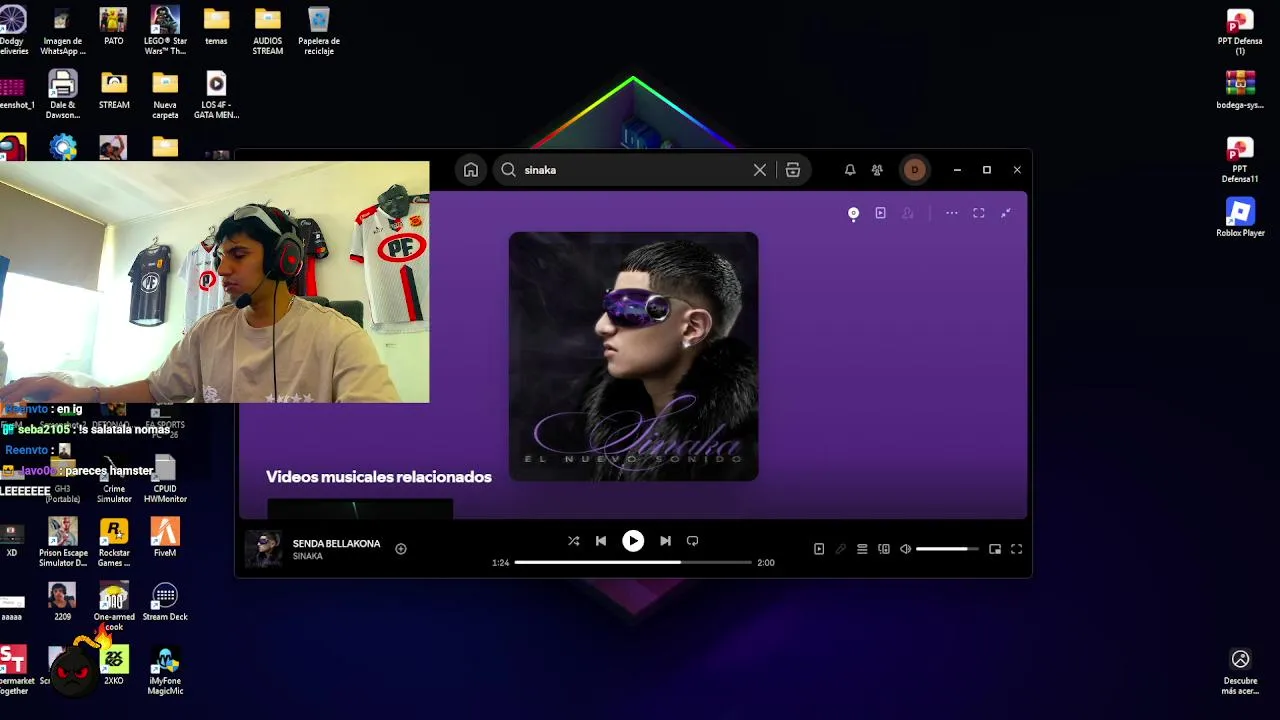Launch Roblox Player from the desktop
Image resolution: width=1280 pixels, height=720 pixels.
click(x=1240, y=217)
